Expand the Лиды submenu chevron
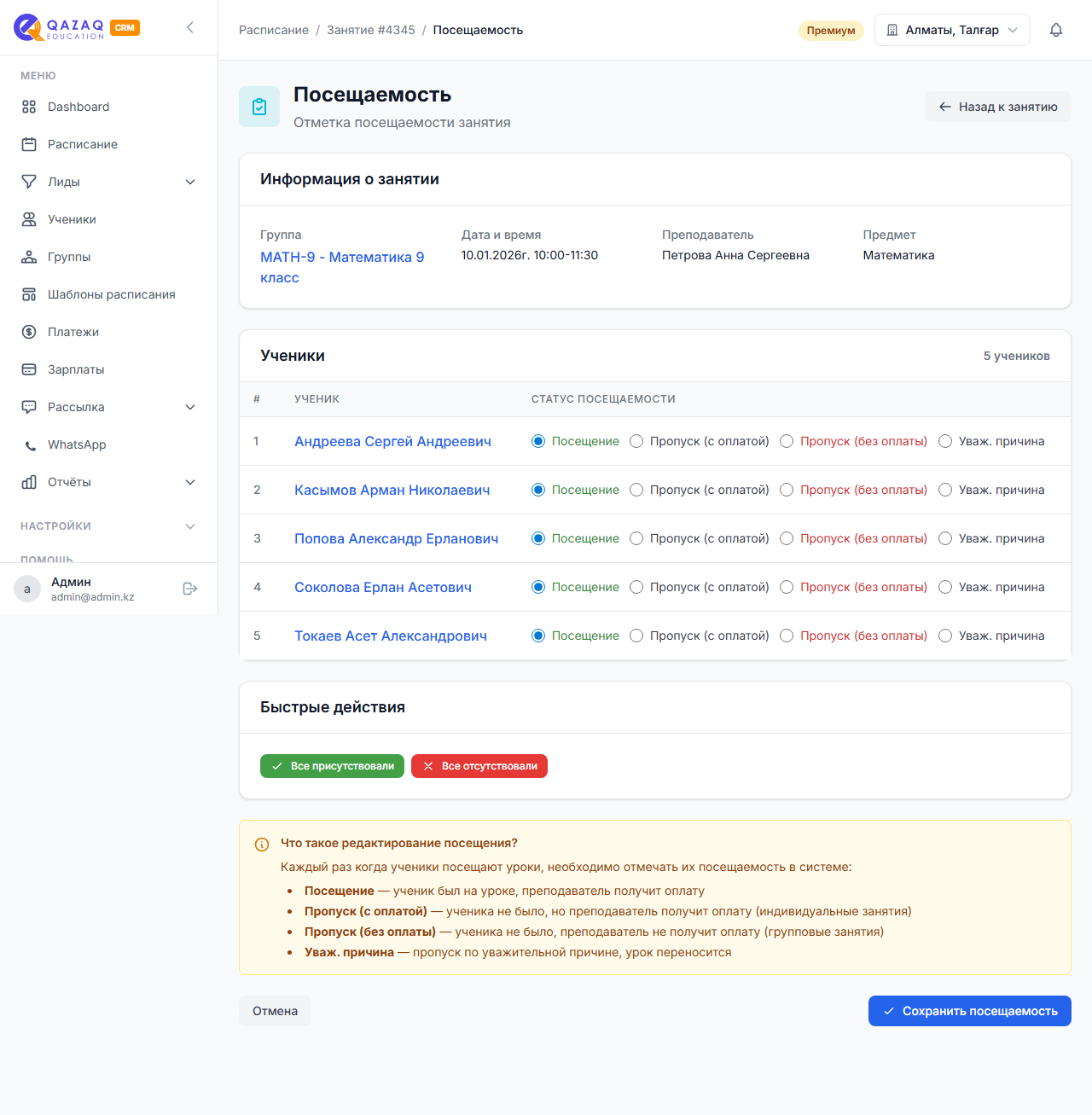The width and height of the screenshot is (1092, 1115). point(190,182)
